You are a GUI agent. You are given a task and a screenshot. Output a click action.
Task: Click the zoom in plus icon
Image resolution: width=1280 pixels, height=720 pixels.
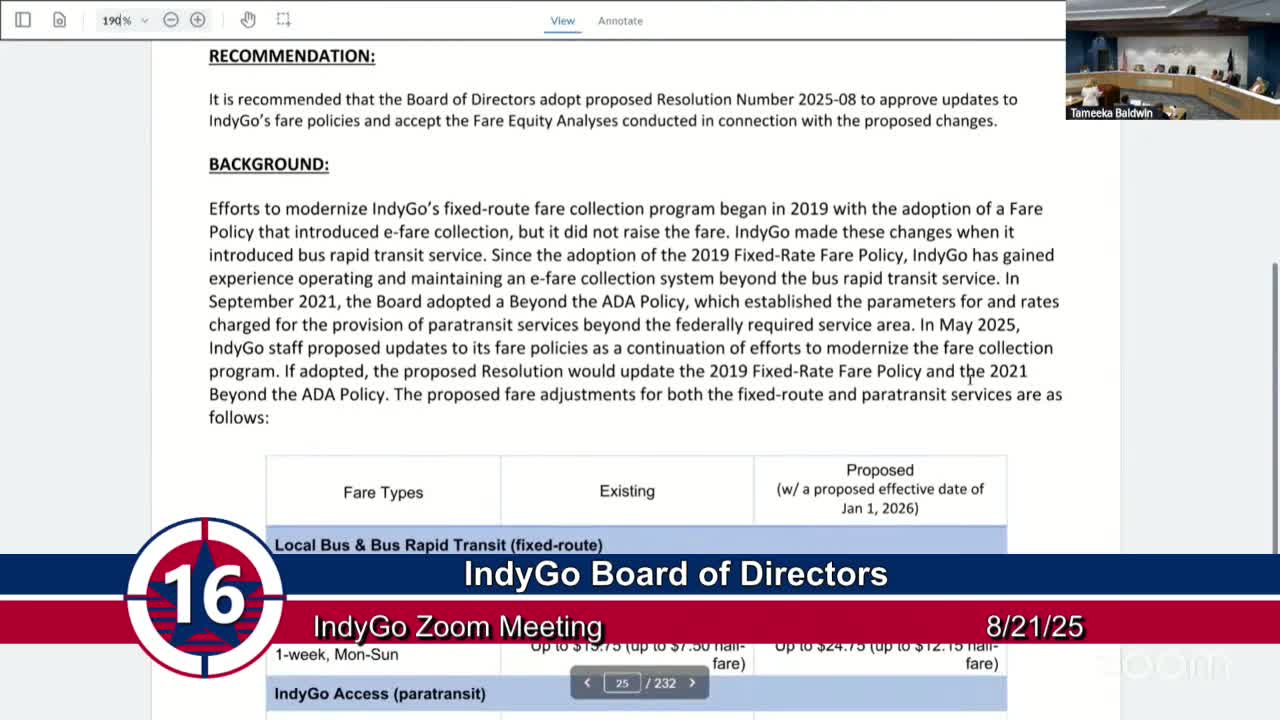click(x=198, y=20)
